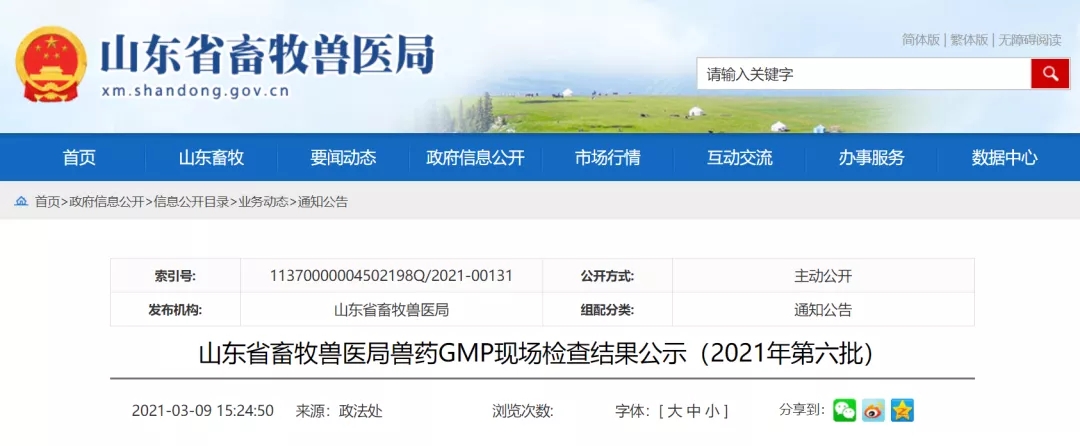1080x446 pixels.
Task: Click the 山东省畜牧兽医局 publisher table cell
Action: [391, 310]
